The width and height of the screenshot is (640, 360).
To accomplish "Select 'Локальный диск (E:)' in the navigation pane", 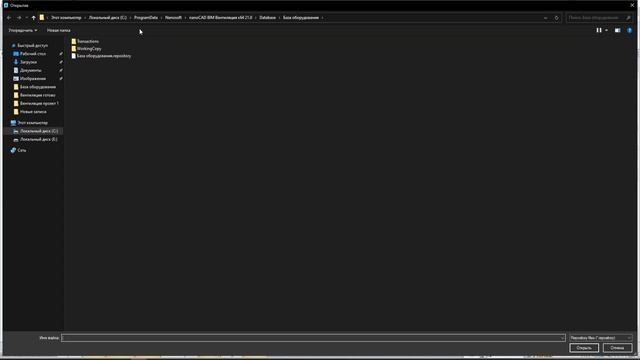I will (39, 139).
